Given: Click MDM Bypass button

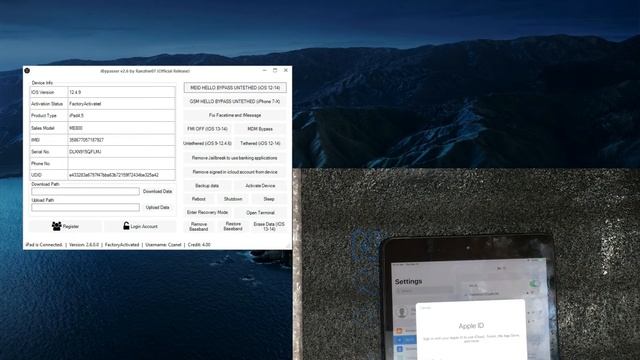Looking at the screenshot, I should (260, 129).
